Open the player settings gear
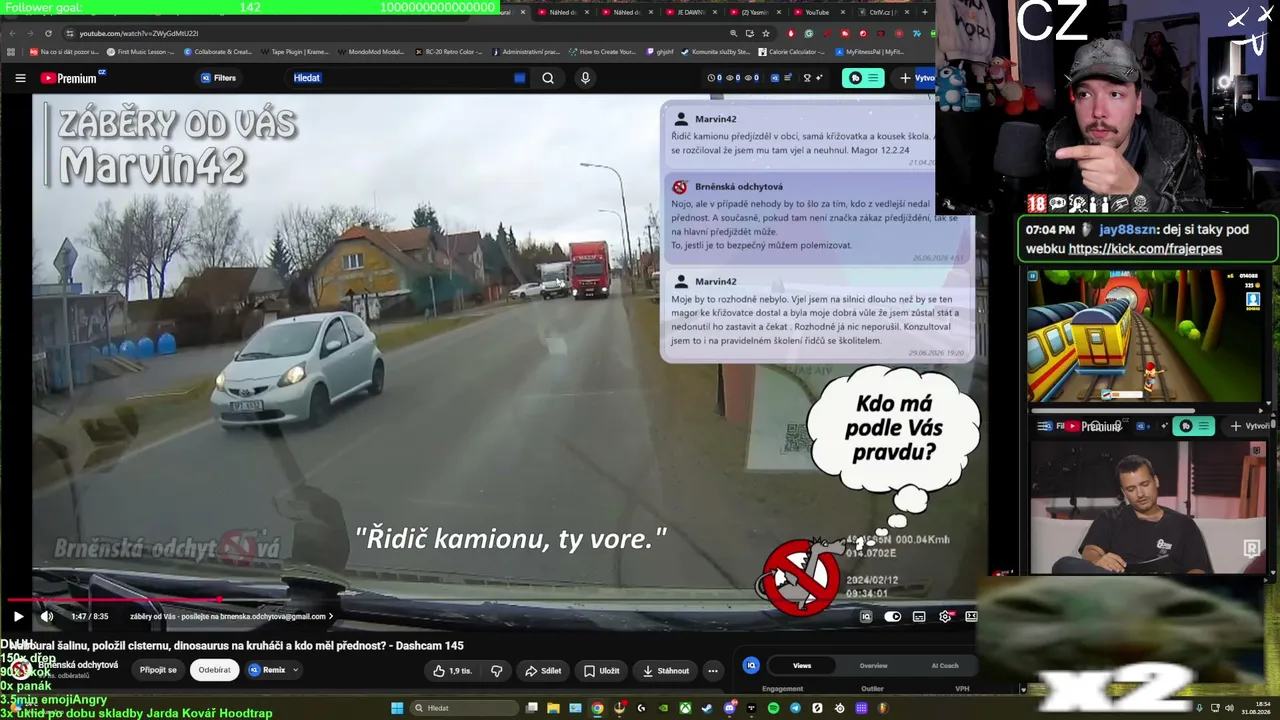The image size is (1280, 720). click(x=945, y=617)
